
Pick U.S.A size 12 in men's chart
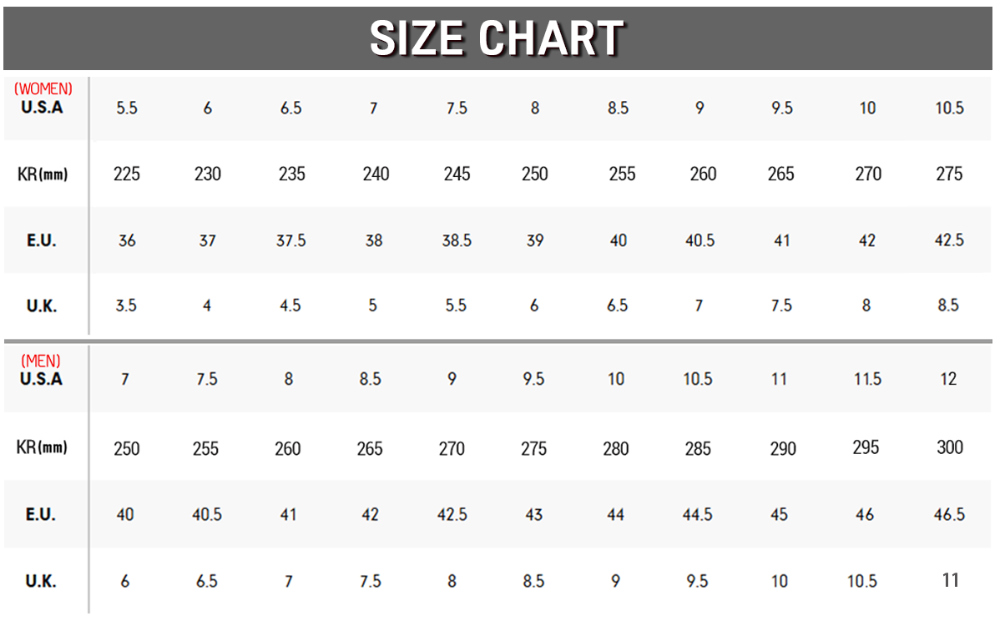(x=948, y=379)
